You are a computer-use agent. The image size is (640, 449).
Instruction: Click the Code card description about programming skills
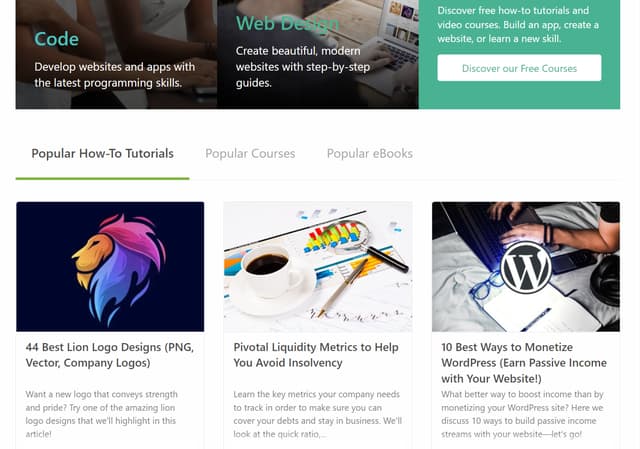click(115, 75)
